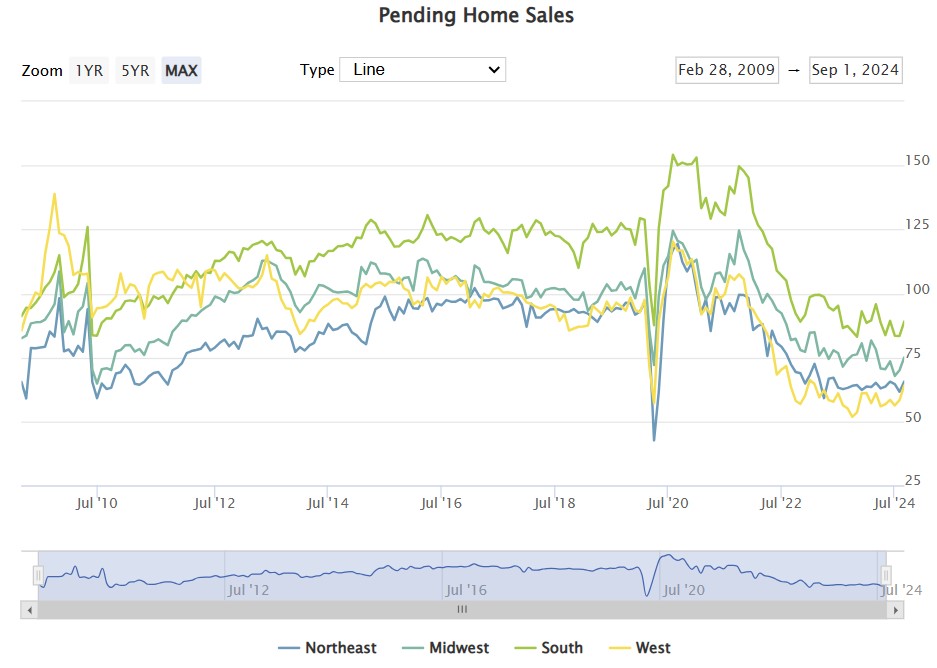This screenshot has height=668, width=937.
Task: Toggle the South series legend item
Action: (561, 648)
